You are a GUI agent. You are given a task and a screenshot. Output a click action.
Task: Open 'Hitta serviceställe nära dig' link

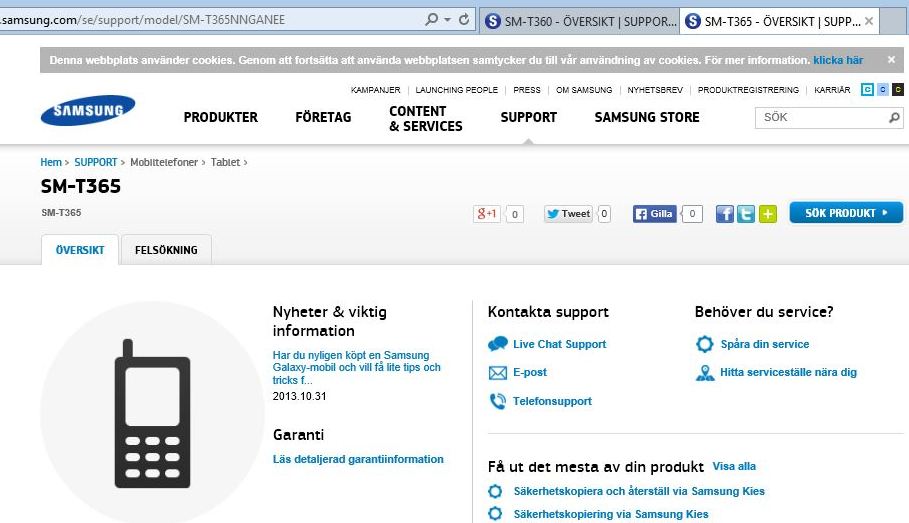(x=788, y=372)
